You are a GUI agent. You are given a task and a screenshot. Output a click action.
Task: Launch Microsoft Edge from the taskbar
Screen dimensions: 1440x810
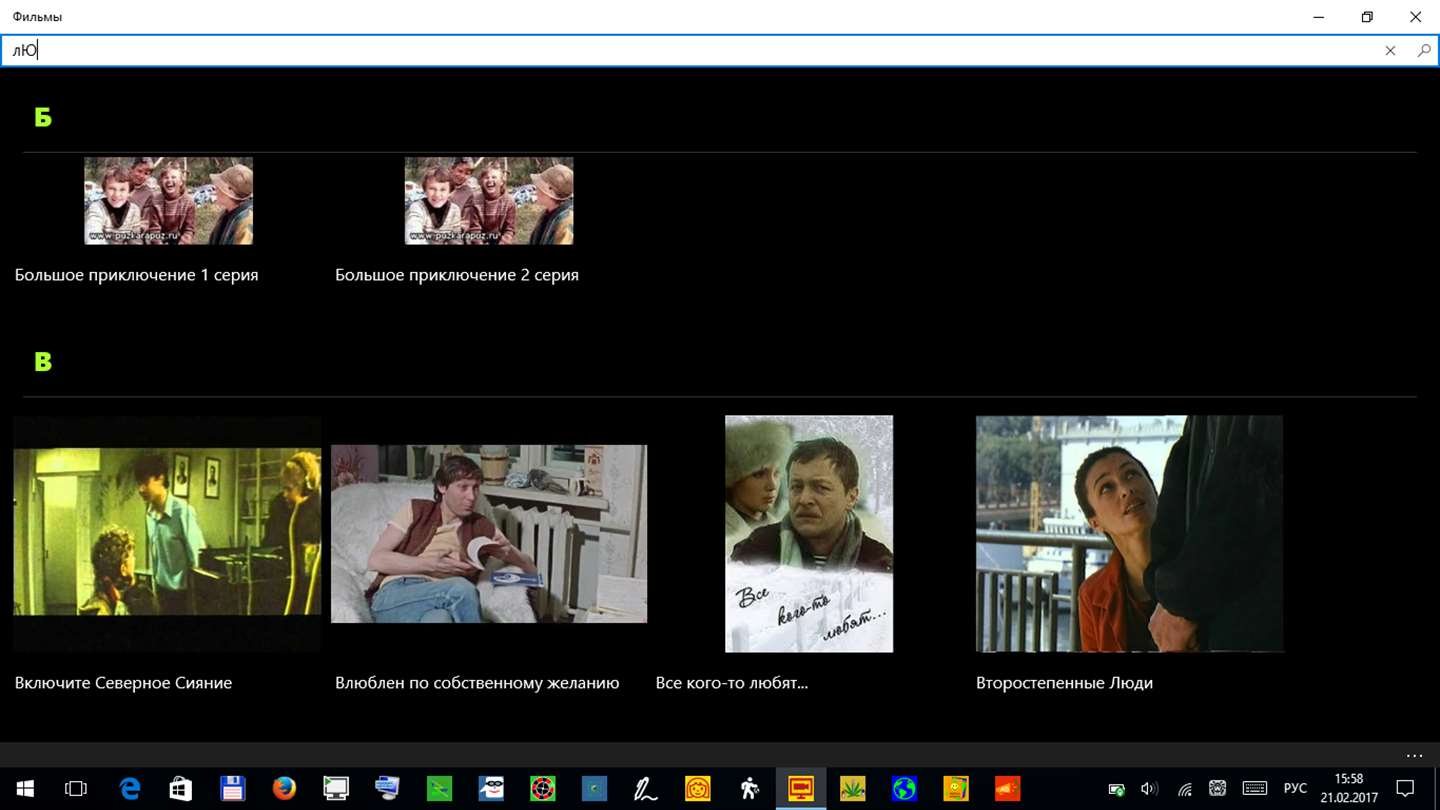coord(130,789)
